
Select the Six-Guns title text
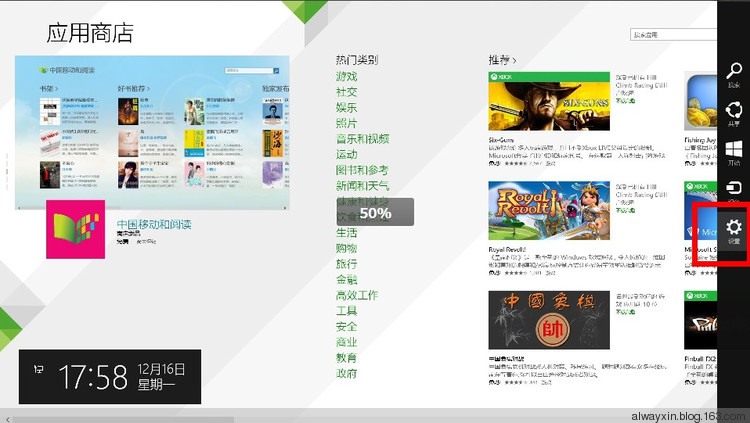point(501,140)
